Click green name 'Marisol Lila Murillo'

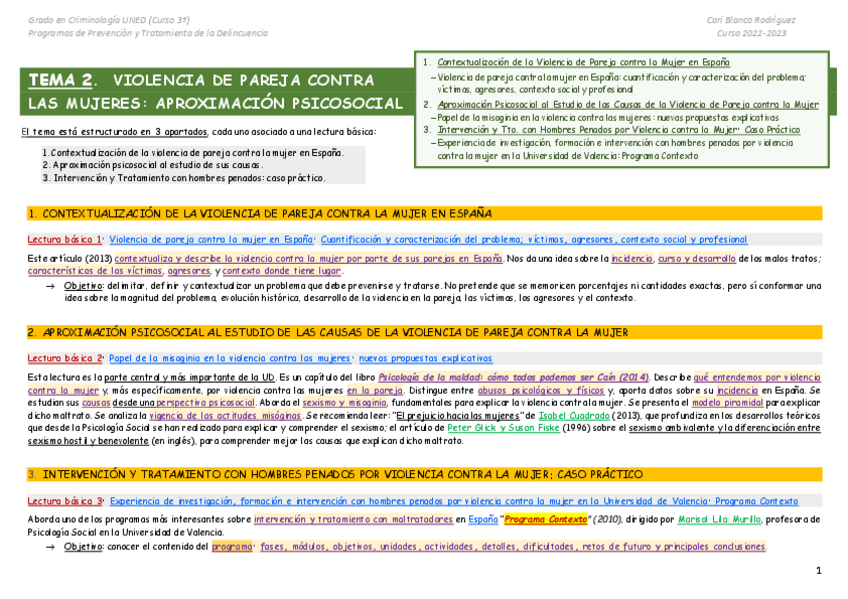tap(719, 519)
